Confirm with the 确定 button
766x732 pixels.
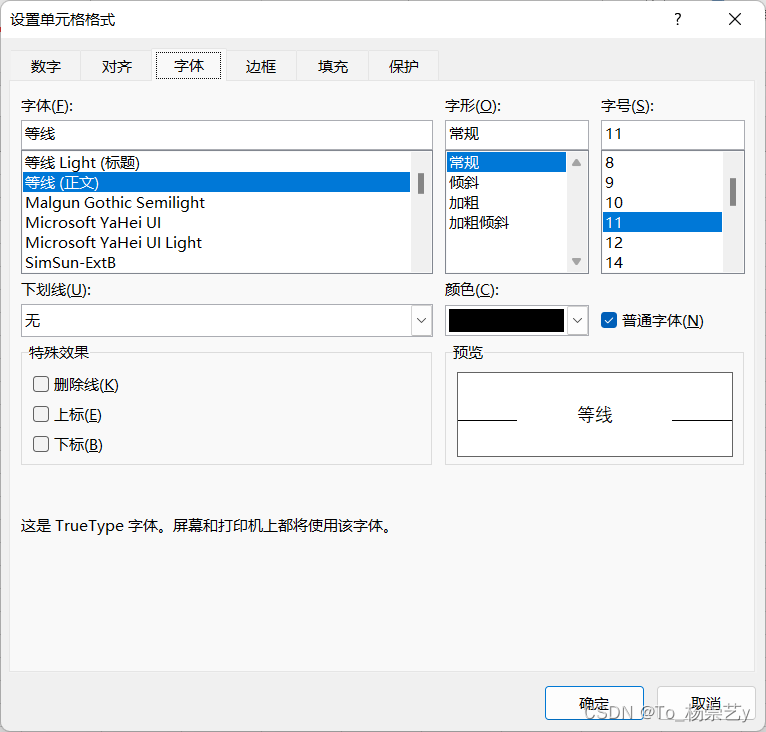[x=594, y=703]
